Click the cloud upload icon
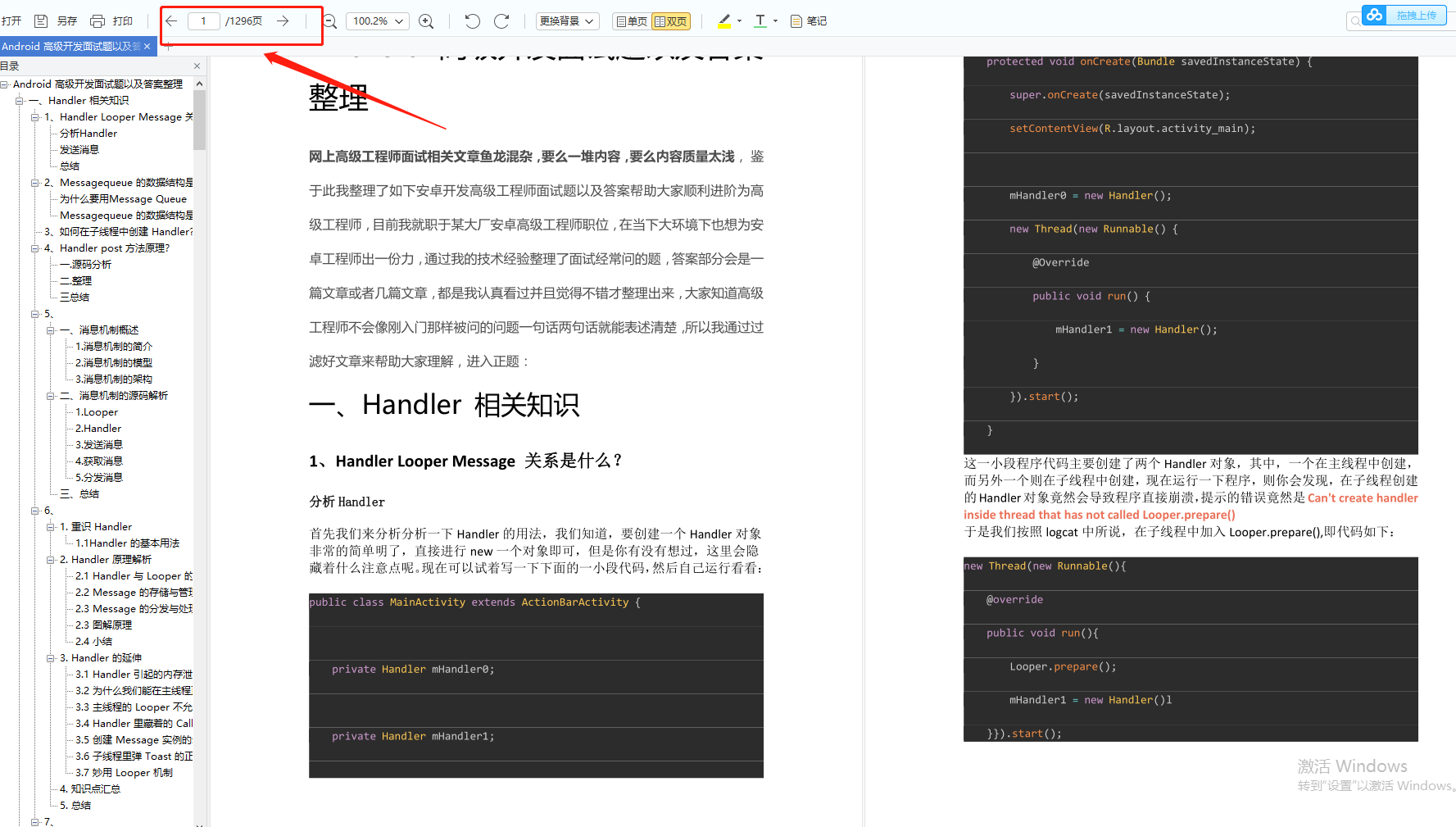Viewport: 1456px width, 827px height. click(1375, 15)
